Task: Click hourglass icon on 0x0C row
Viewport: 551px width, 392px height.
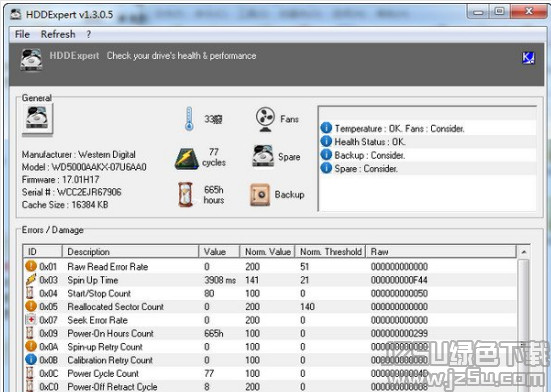Action: [30, 373]
